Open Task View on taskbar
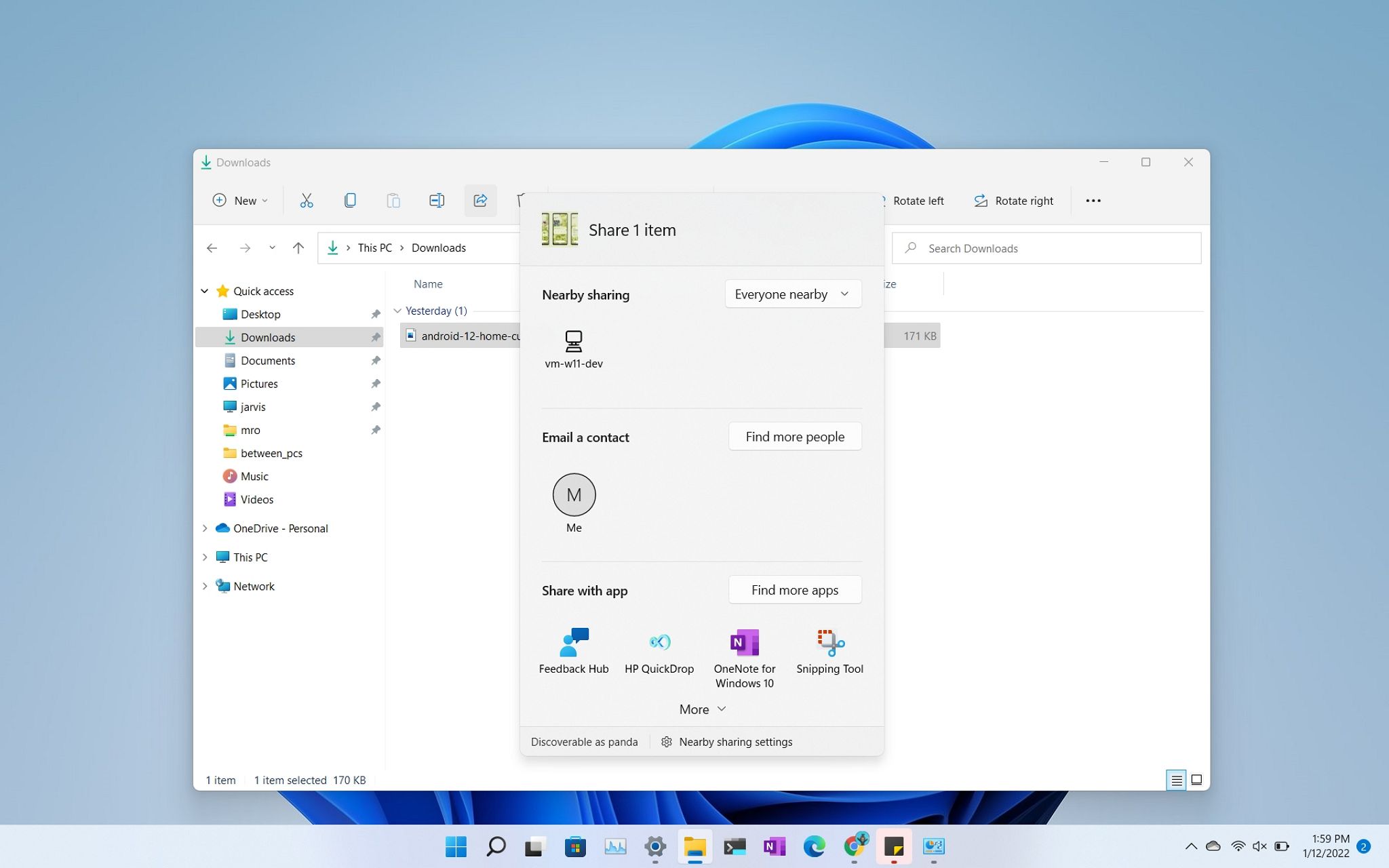 pyautogui.click(x=535, y=846)
